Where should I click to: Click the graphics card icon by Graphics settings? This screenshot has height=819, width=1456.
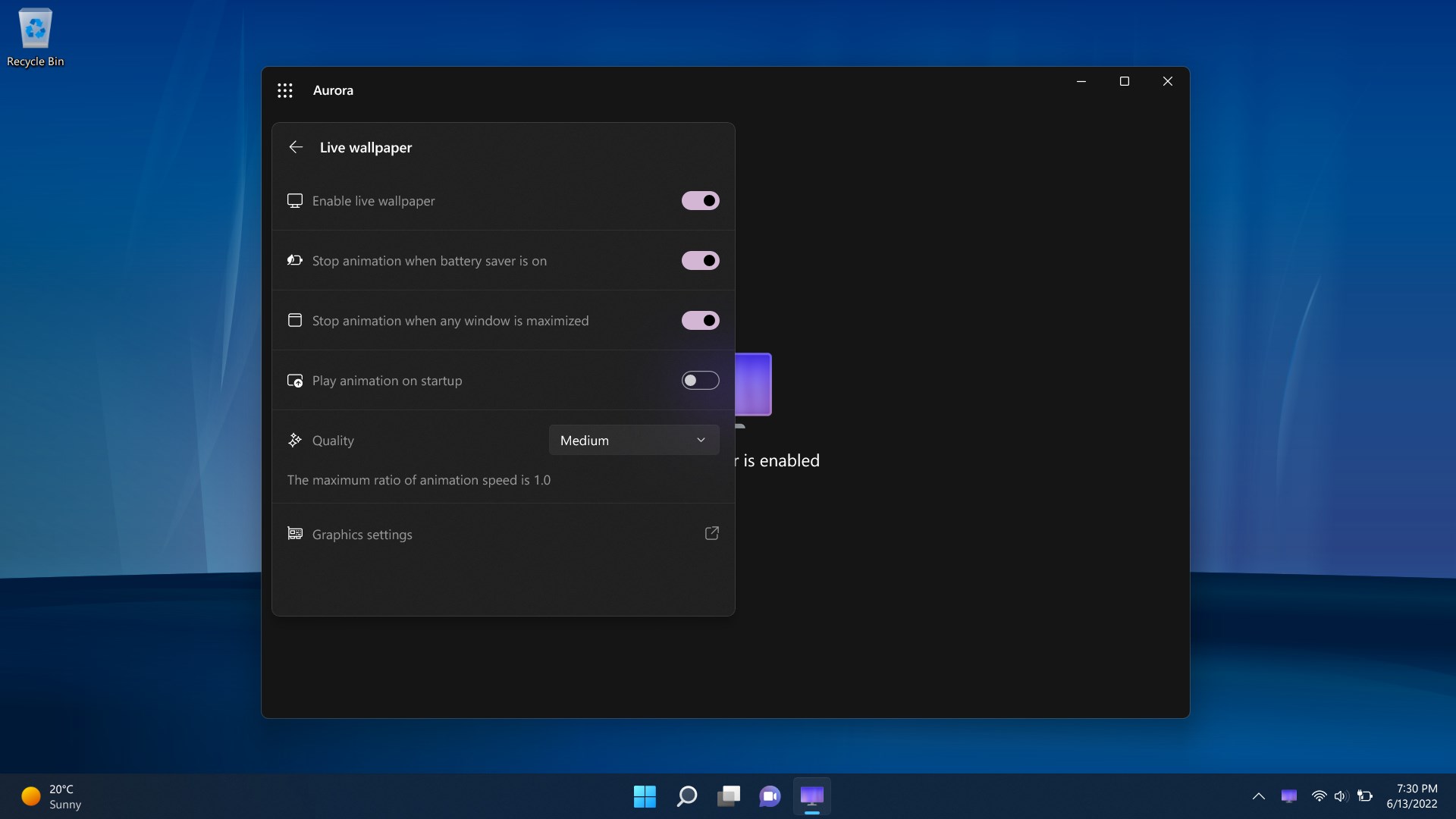click(295, 534)
